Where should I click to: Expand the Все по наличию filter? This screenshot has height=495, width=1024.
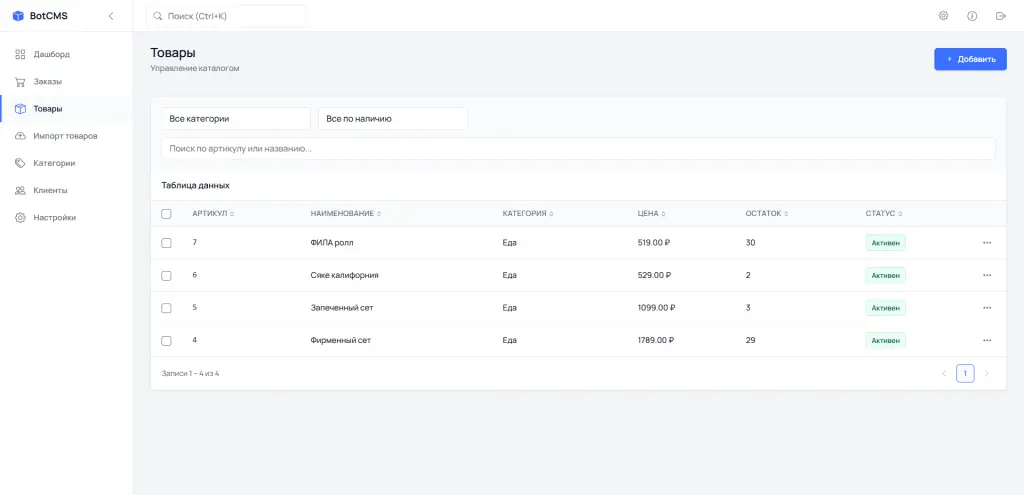coord(392,118)
